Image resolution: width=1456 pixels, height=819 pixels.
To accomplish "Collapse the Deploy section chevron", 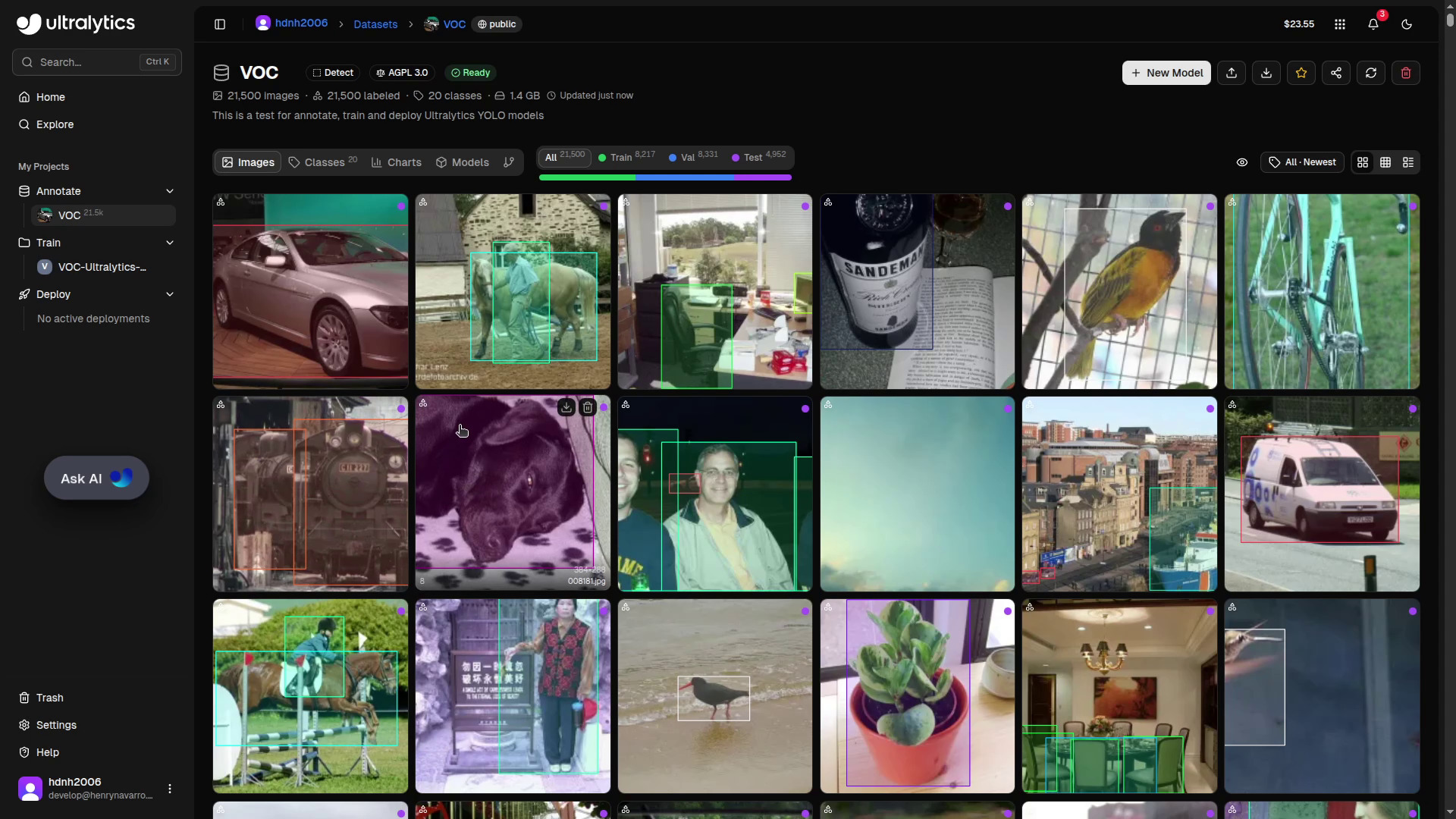I will pos(170,294).
